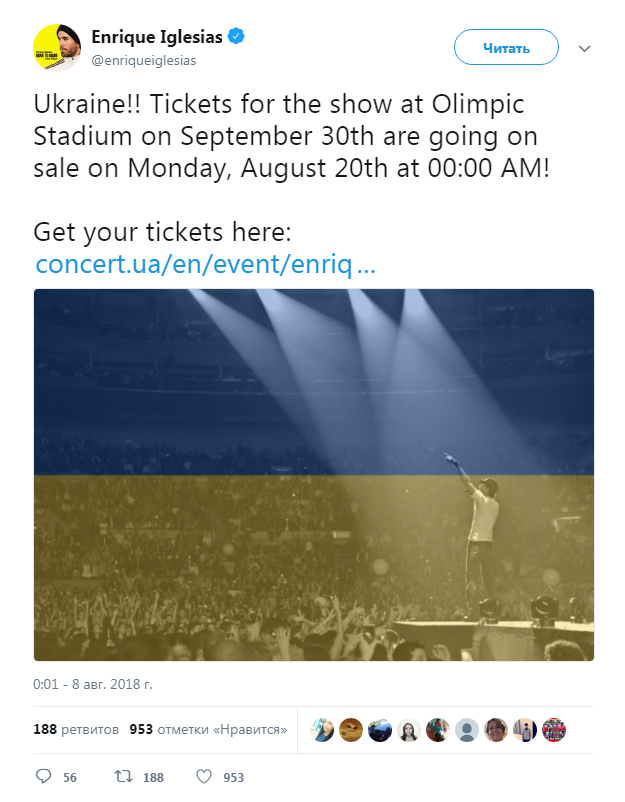Click the last liker avatar in the row

tap(553, 730)
